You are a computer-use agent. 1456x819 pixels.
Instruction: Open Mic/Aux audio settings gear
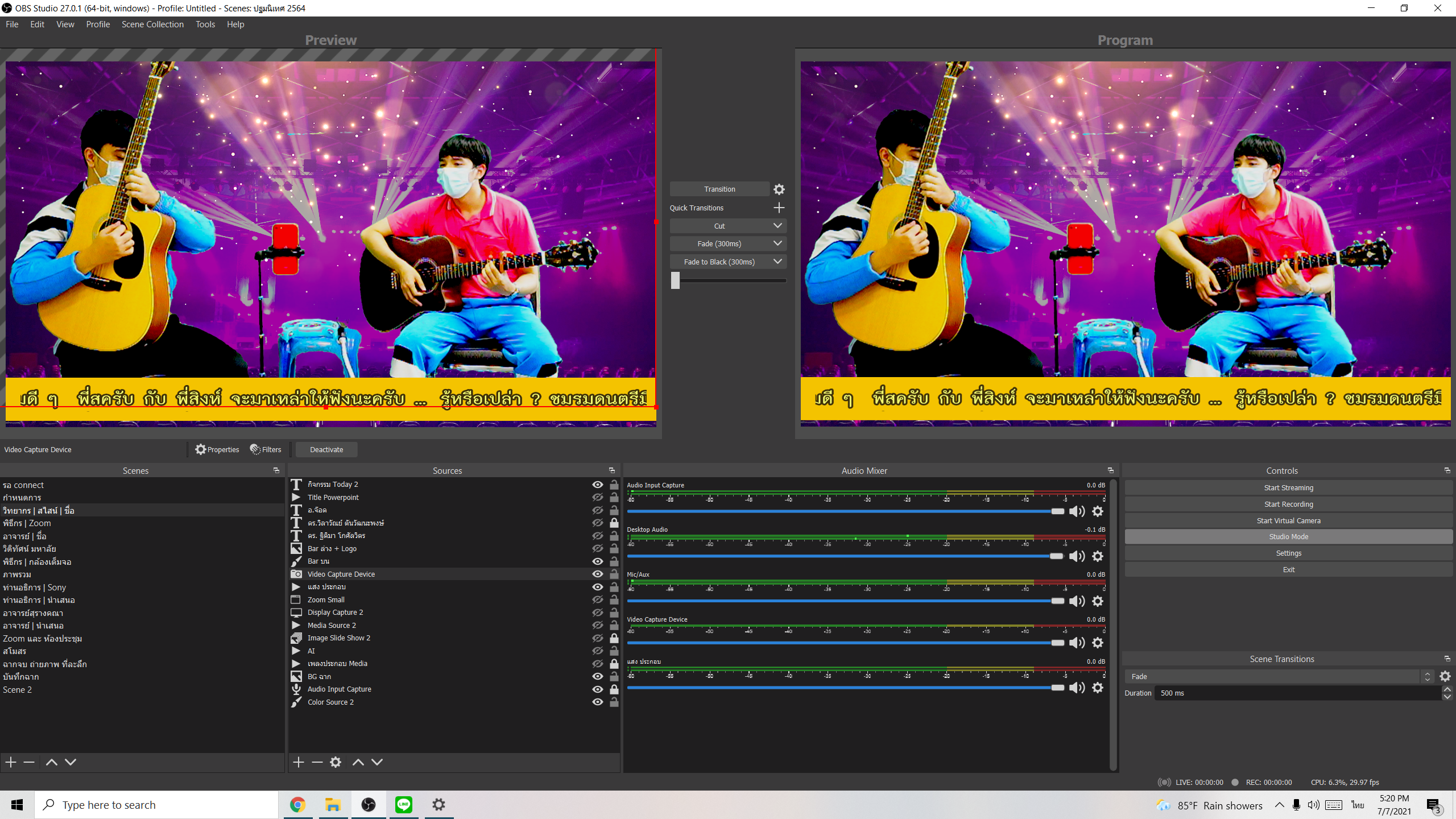(1098, 601)
